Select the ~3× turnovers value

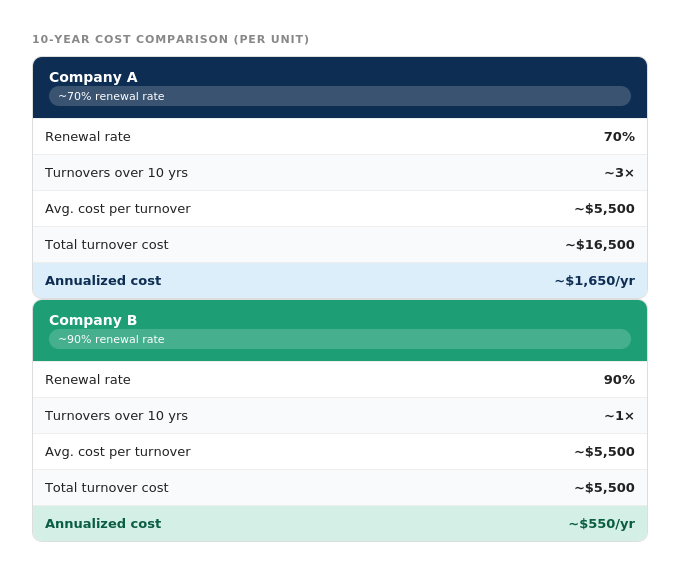point(619,173)
